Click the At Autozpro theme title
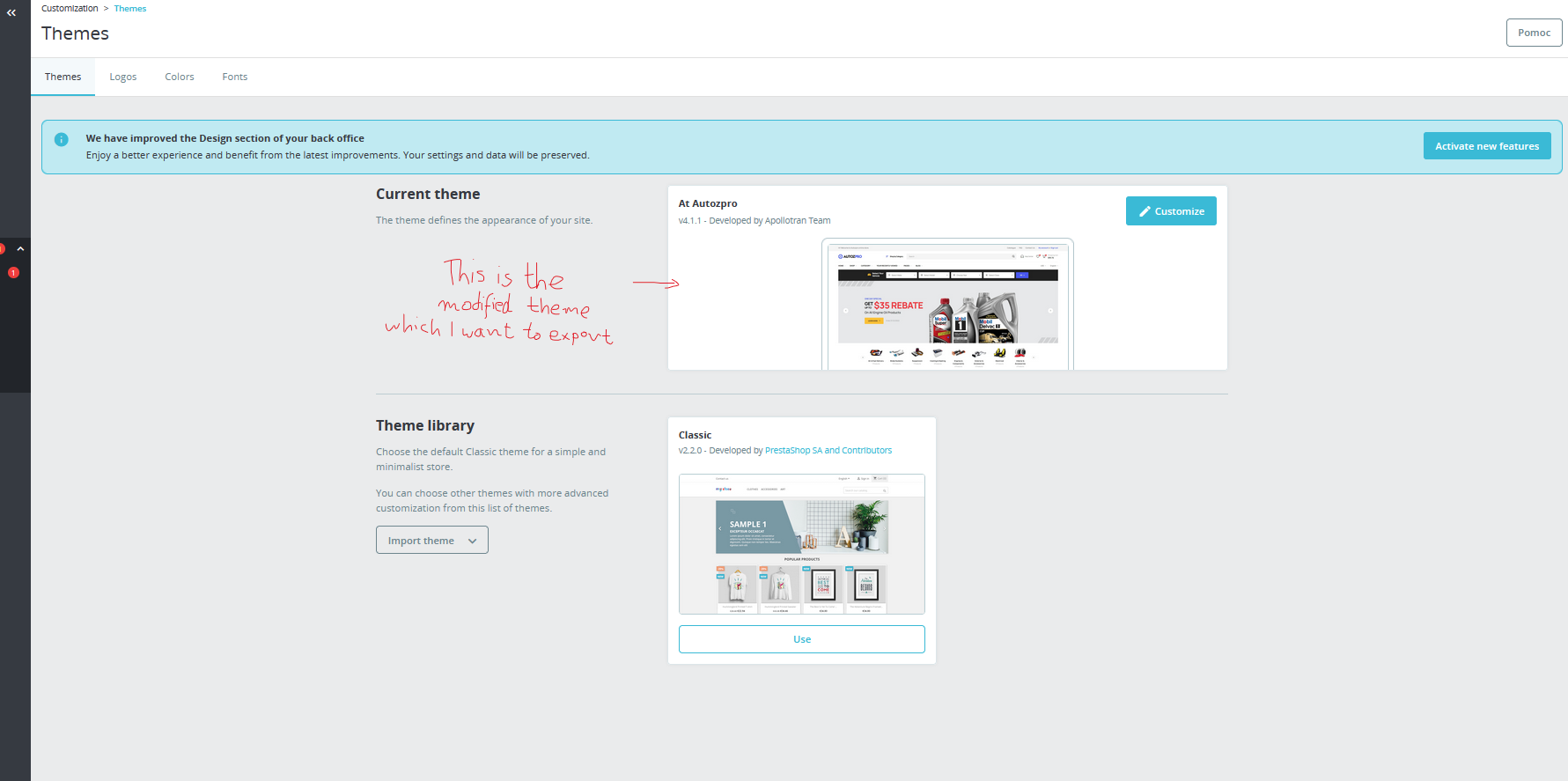Image resolution: width=1568 pixels, height=781 pixels. tap(708, 203)
